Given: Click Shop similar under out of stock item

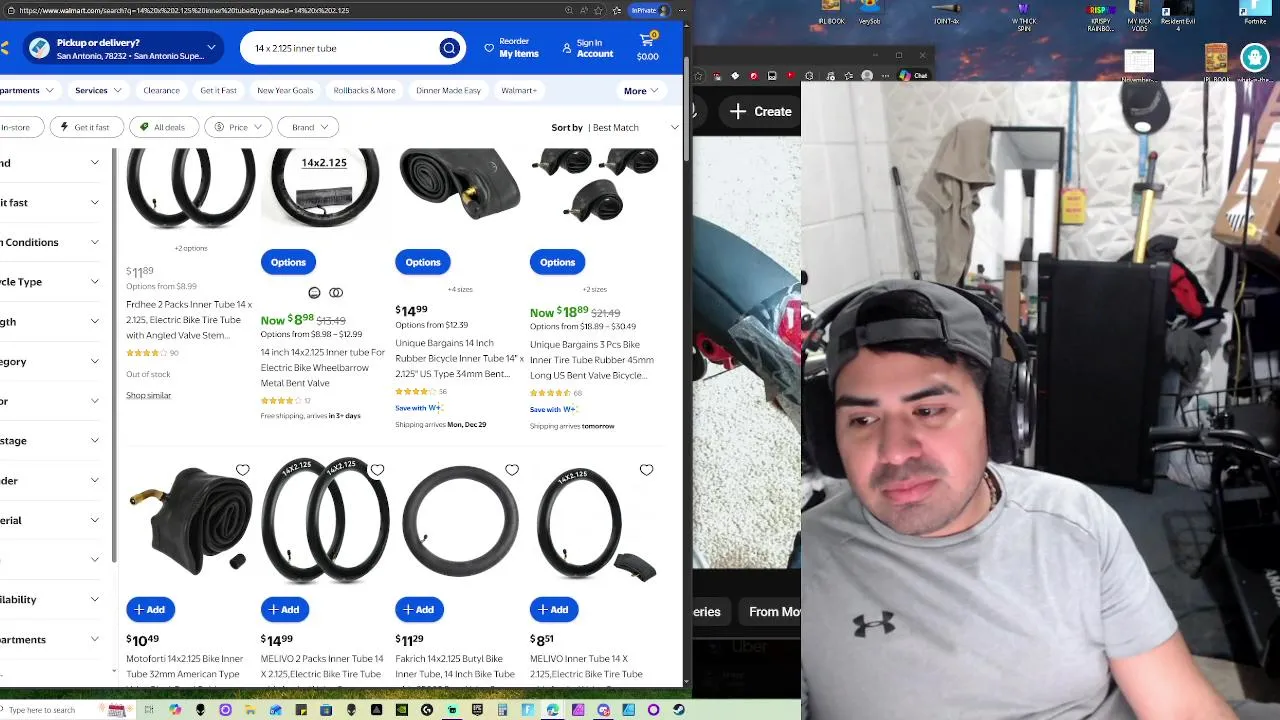Looking at the screenshot, I should tap(148, 395).
